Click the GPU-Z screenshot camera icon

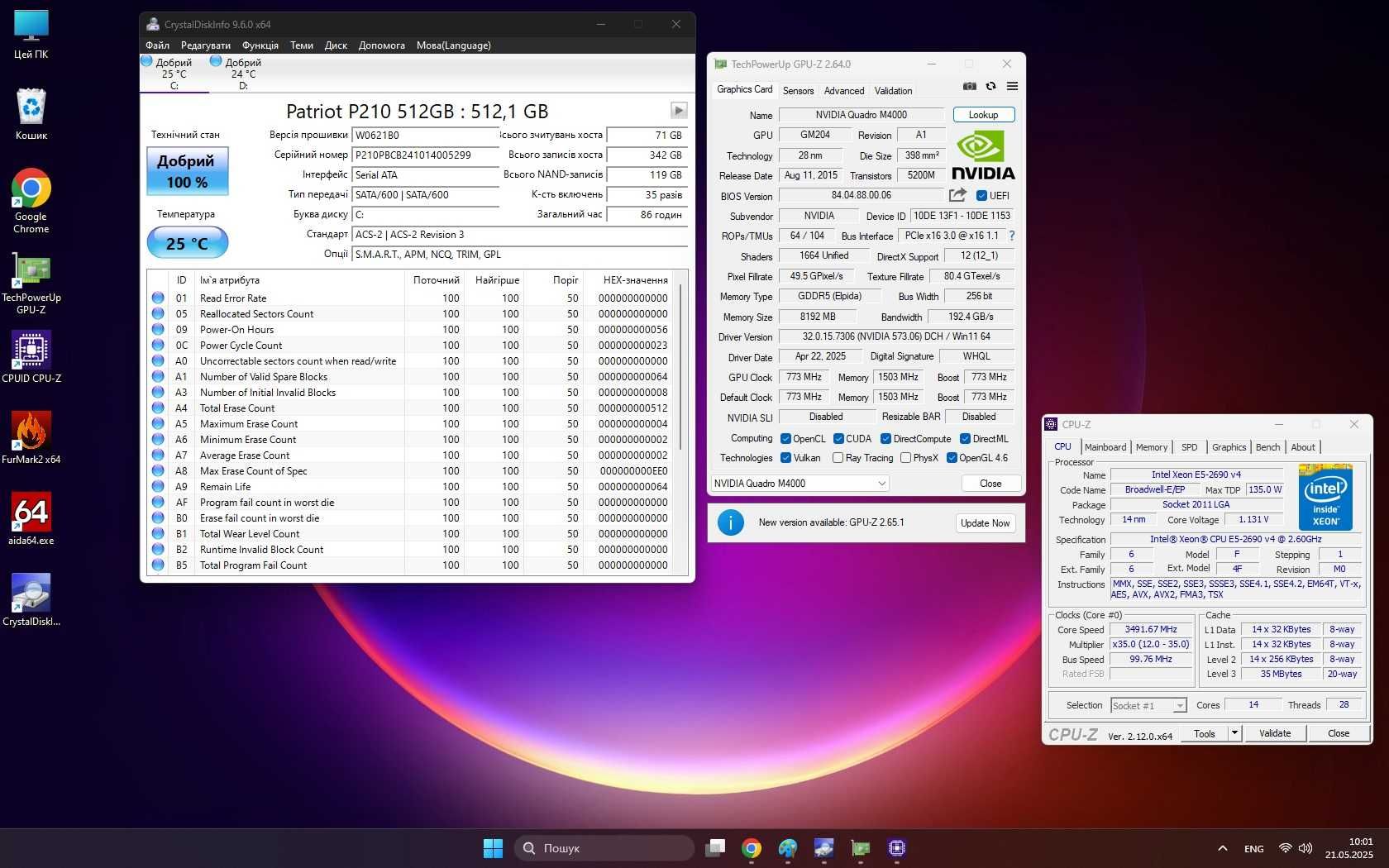[970, 86]
